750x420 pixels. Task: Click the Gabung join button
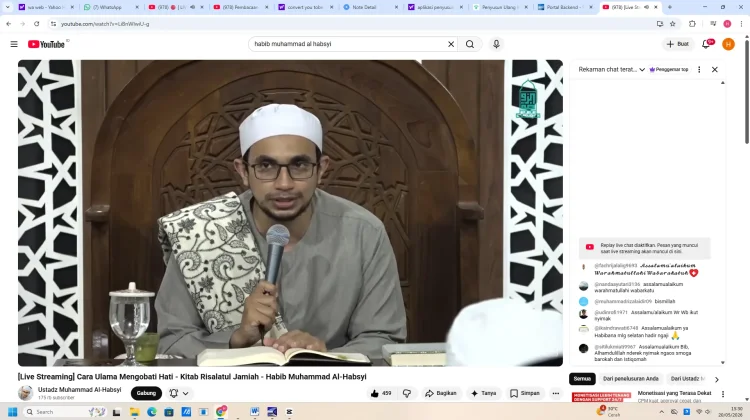(x=146, y=393)
